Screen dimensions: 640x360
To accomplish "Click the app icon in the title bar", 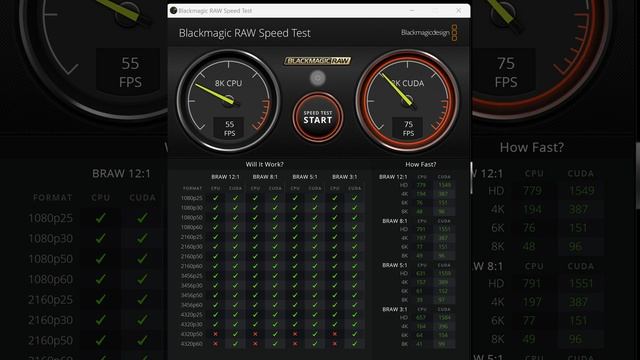I will point(173,11).
